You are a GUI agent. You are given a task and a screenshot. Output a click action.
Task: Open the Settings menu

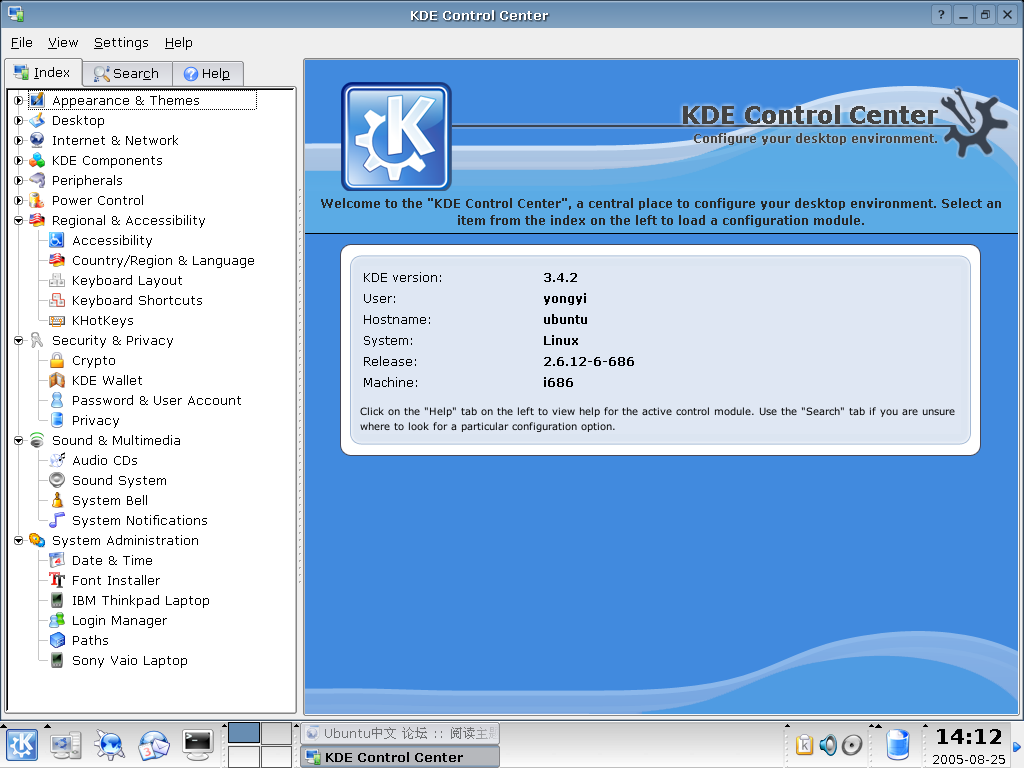(121, 42)
